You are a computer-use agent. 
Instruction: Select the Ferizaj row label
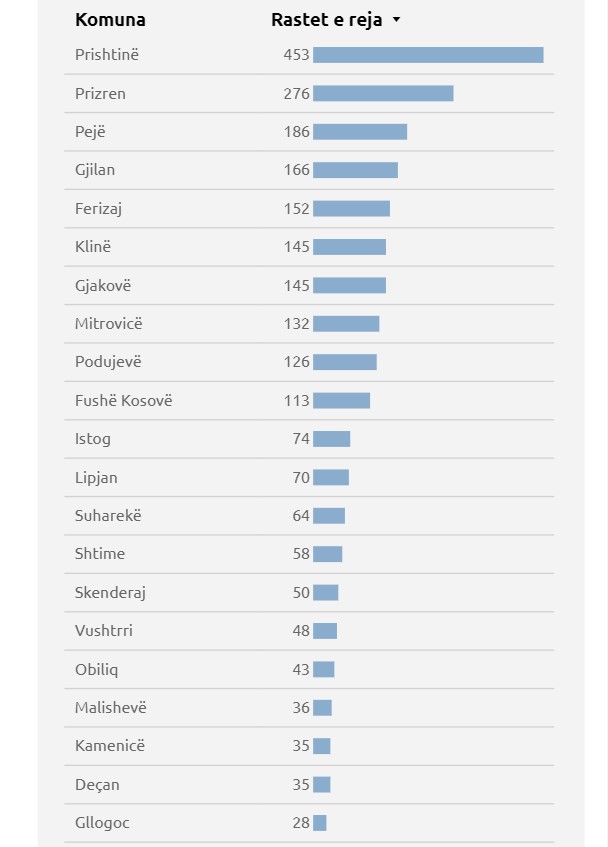coord(98,209)
